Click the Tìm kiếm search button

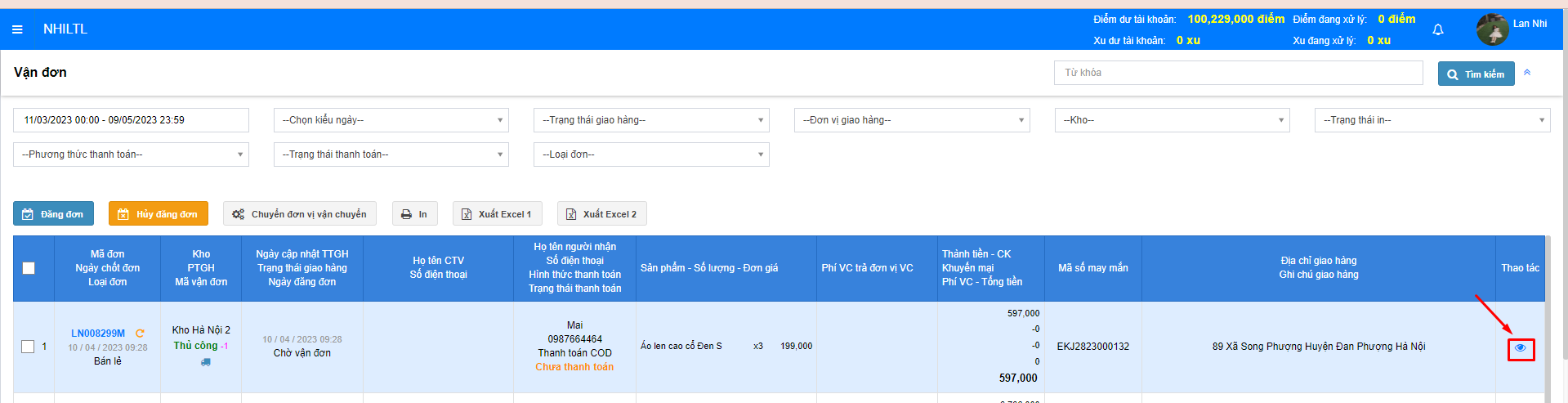click(1476, 74)
